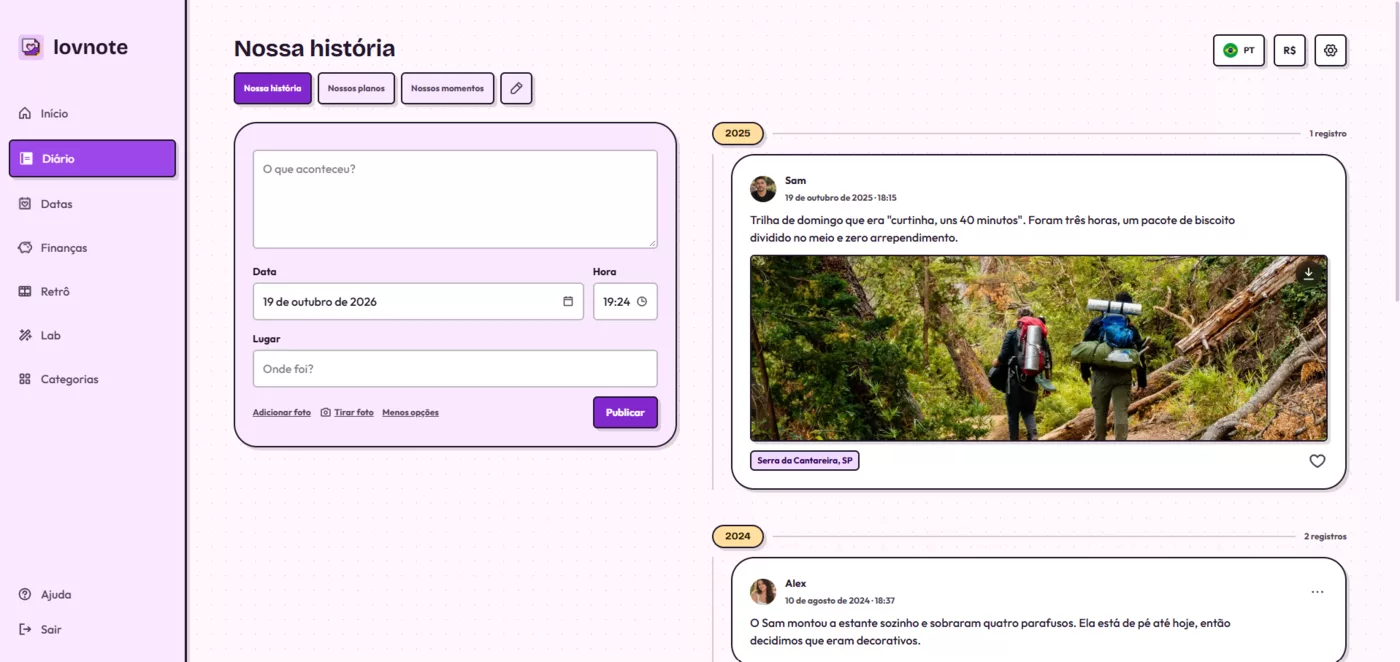Click the lovnote logo icon

(x=31, y=47)
